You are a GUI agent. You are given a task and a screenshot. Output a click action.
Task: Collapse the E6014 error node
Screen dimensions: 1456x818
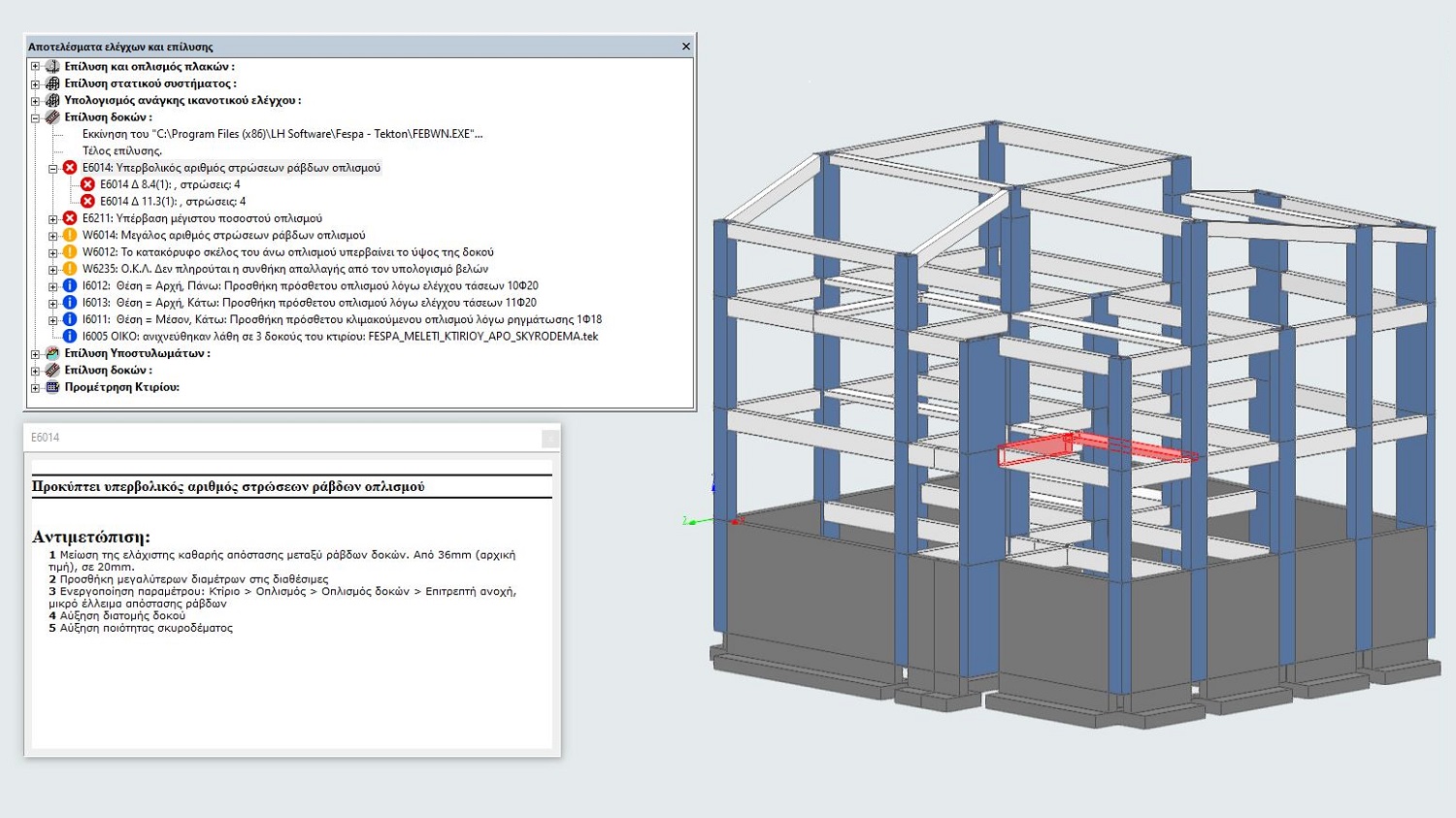(53, 168)
